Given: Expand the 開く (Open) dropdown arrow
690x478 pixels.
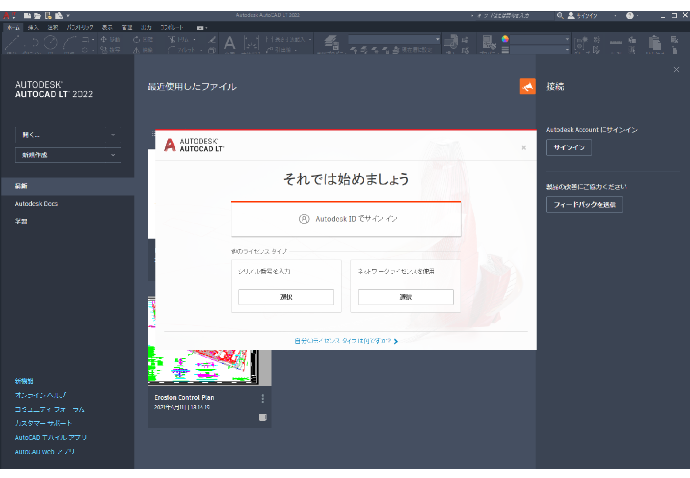Looking at the screenshot, I should tap(113, 135).
